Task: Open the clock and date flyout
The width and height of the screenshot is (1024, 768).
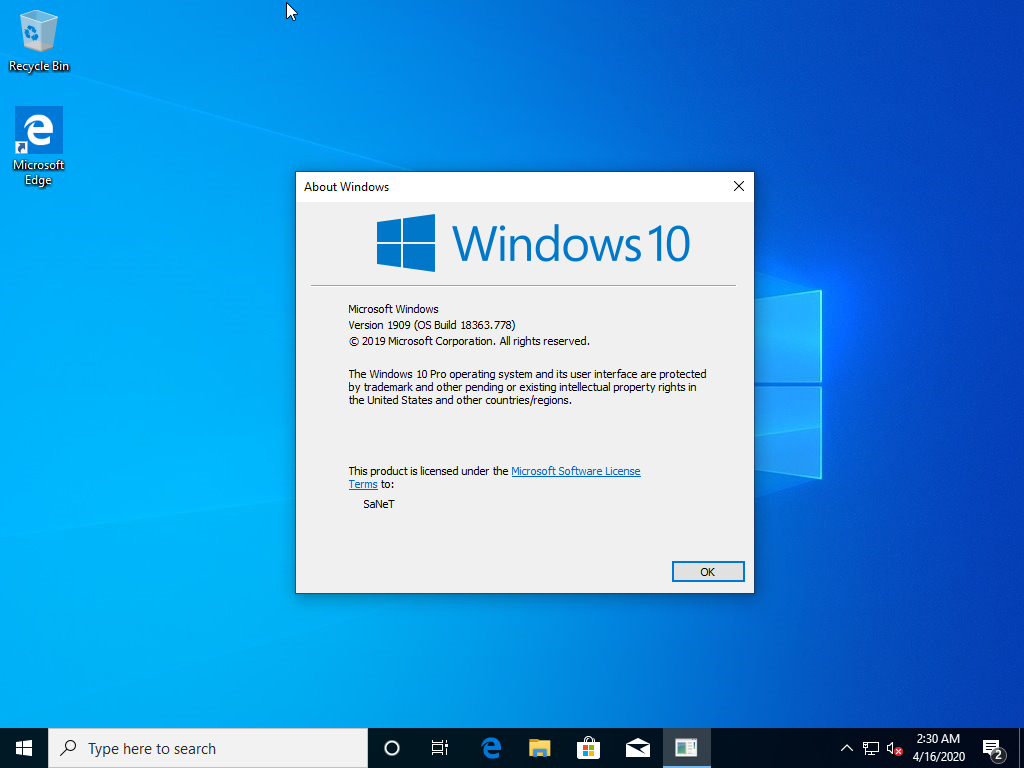Action: pyautogui.click(x=938, y=748)
